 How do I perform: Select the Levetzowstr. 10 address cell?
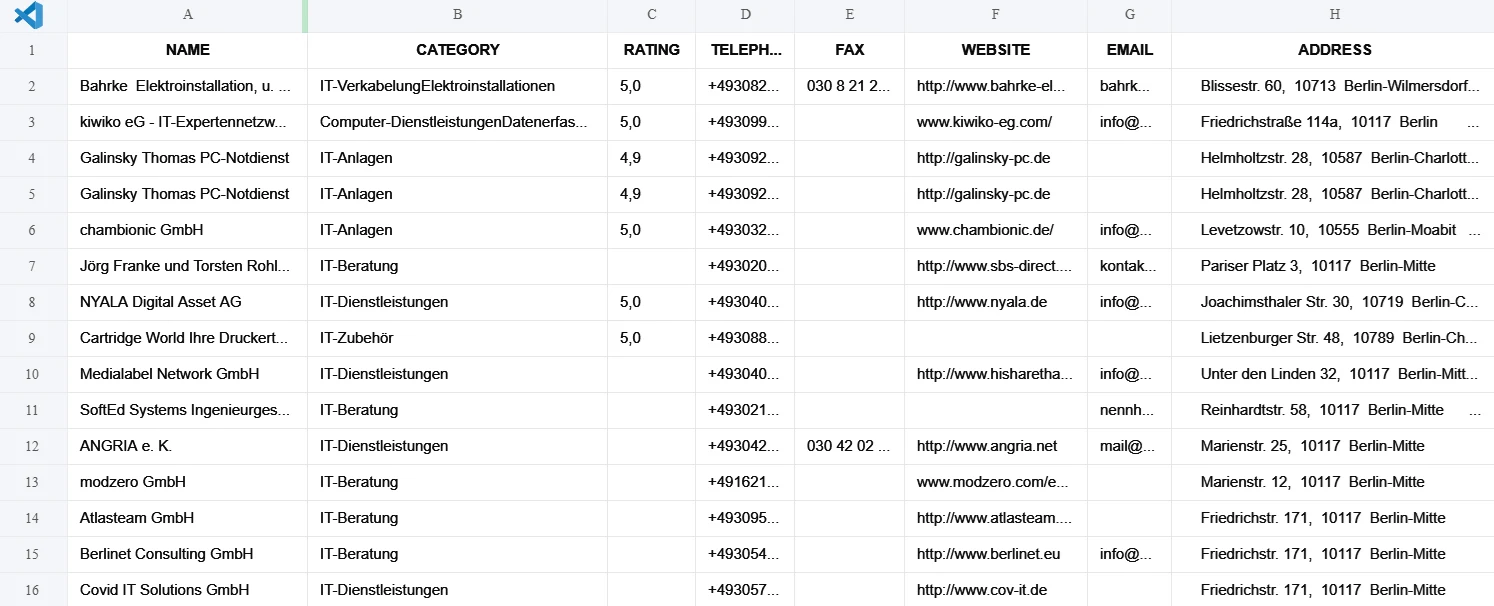[x=1335, y=230]
